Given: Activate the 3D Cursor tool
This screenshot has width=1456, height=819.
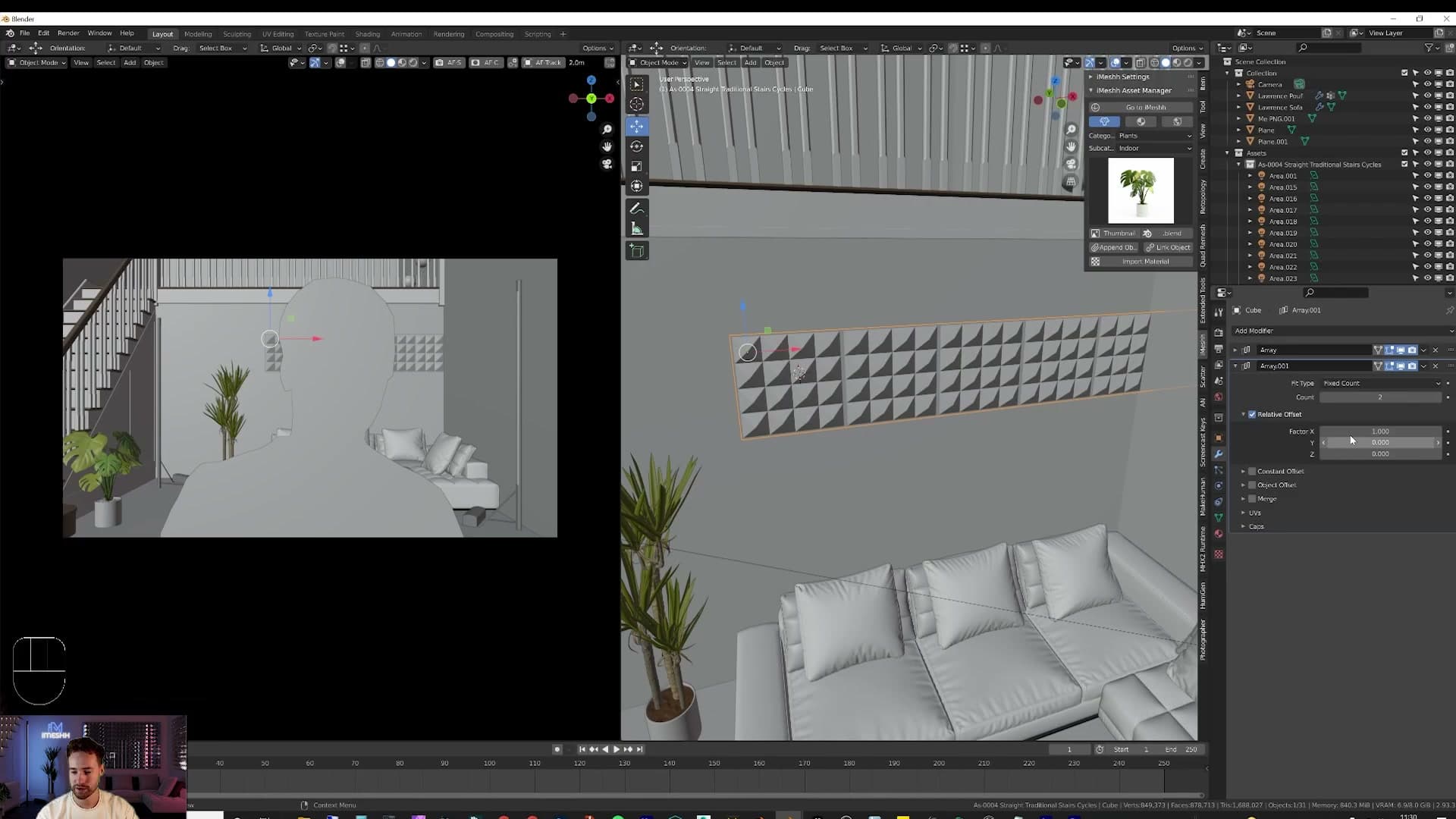Looking at the screenshot, I should pyautogui.click(x=636, y=105).
